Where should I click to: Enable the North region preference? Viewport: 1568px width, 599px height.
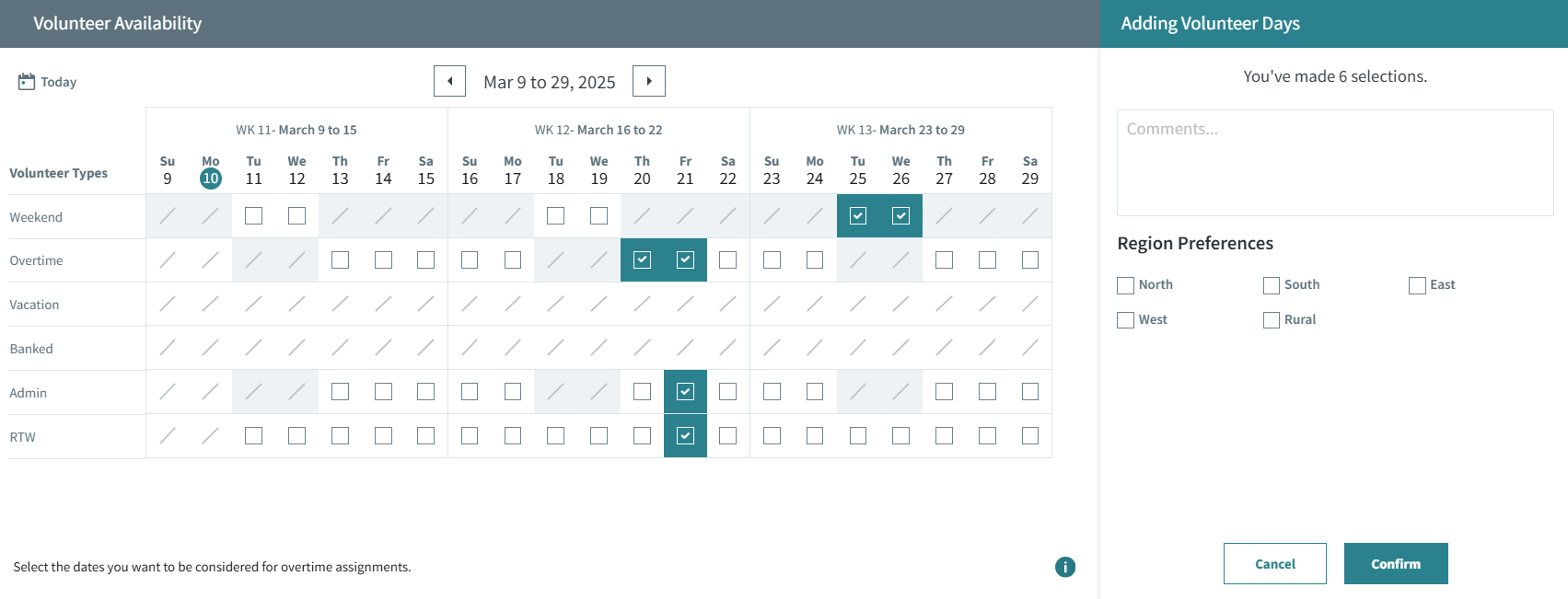[1125, 285]
